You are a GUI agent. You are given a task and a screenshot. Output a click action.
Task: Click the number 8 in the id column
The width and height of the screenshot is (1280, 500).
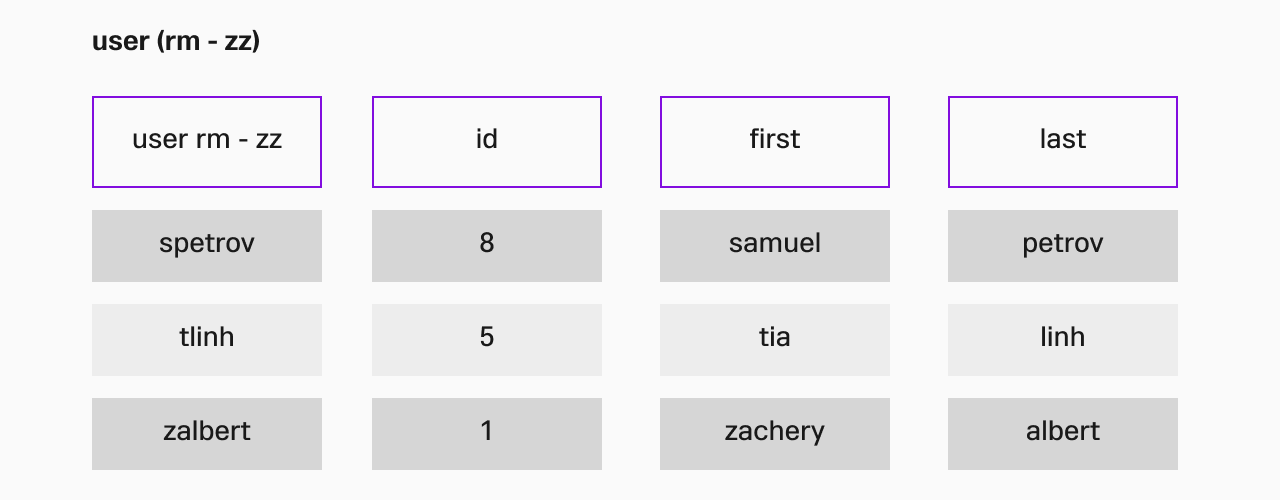pyautogui.click(x=487, y=243)
